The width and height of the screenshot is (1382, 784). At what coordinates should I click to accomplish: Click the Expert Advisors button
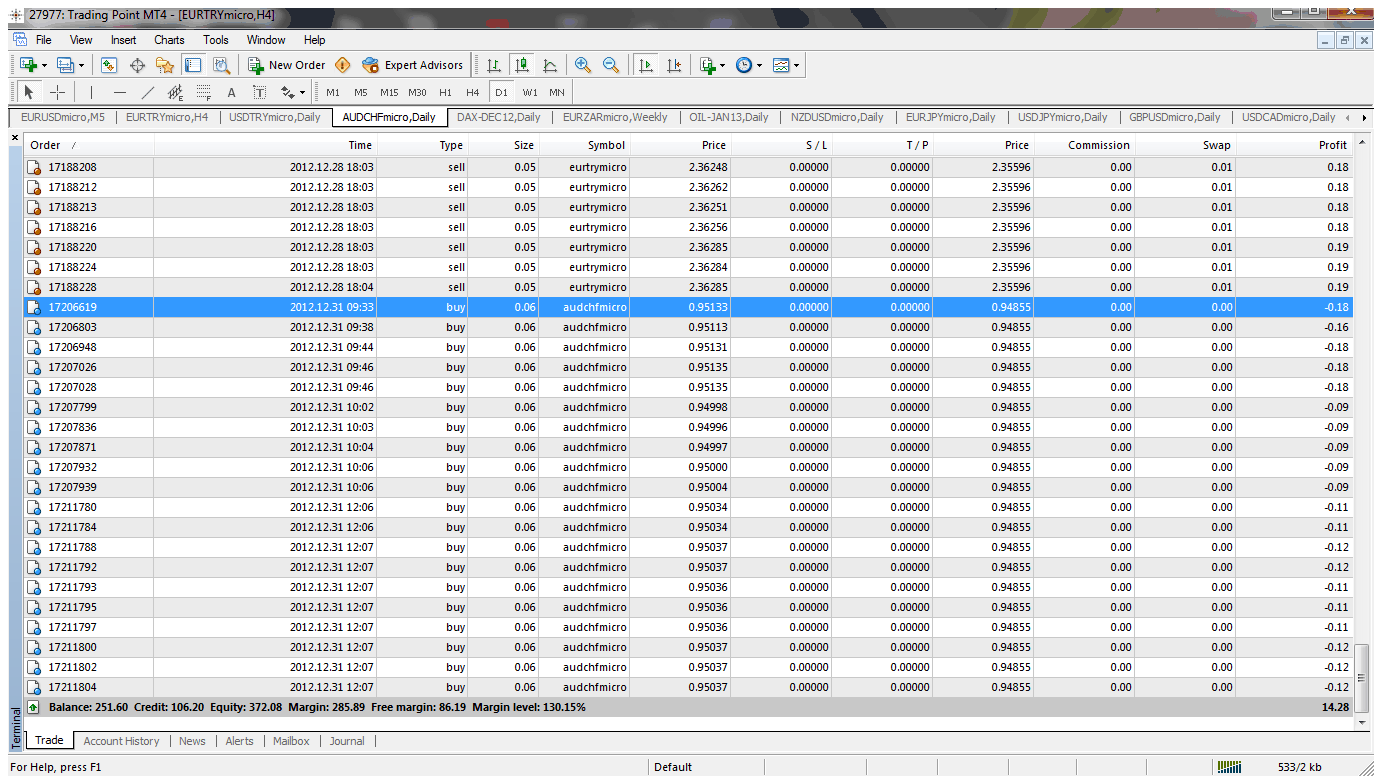(412, 65)
